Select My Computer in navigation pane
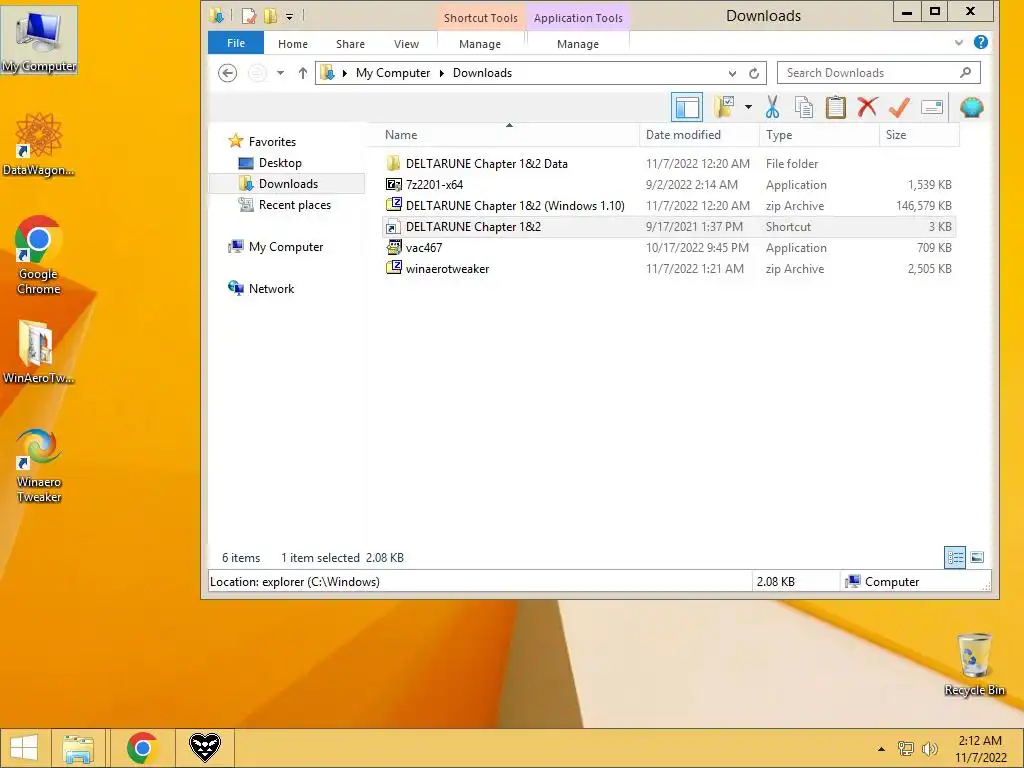Screen dimensions: 1024x768 (285, 247)
